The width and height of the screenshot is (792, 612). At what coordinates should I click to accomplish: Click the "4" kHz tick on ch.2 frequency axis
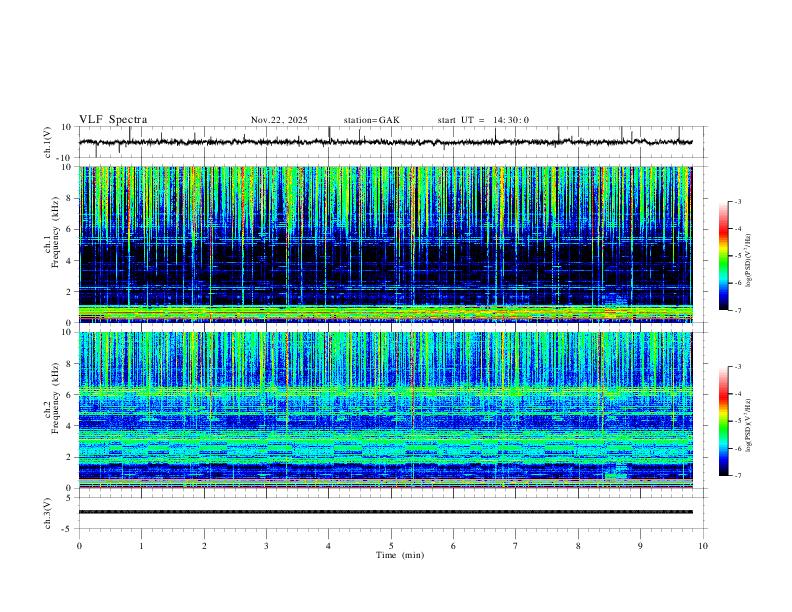point(70,426)
